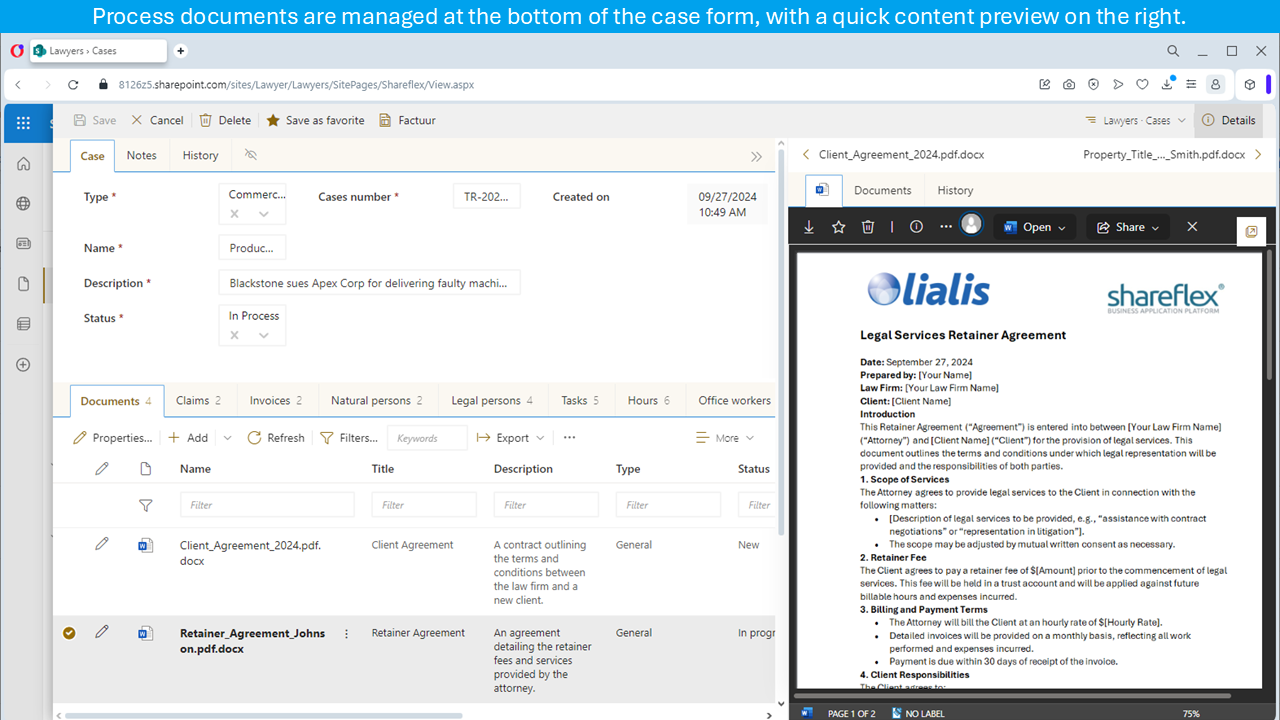Click the user avatar in preview toolbar
This screenshot has width=1280, height=720.
971,224
